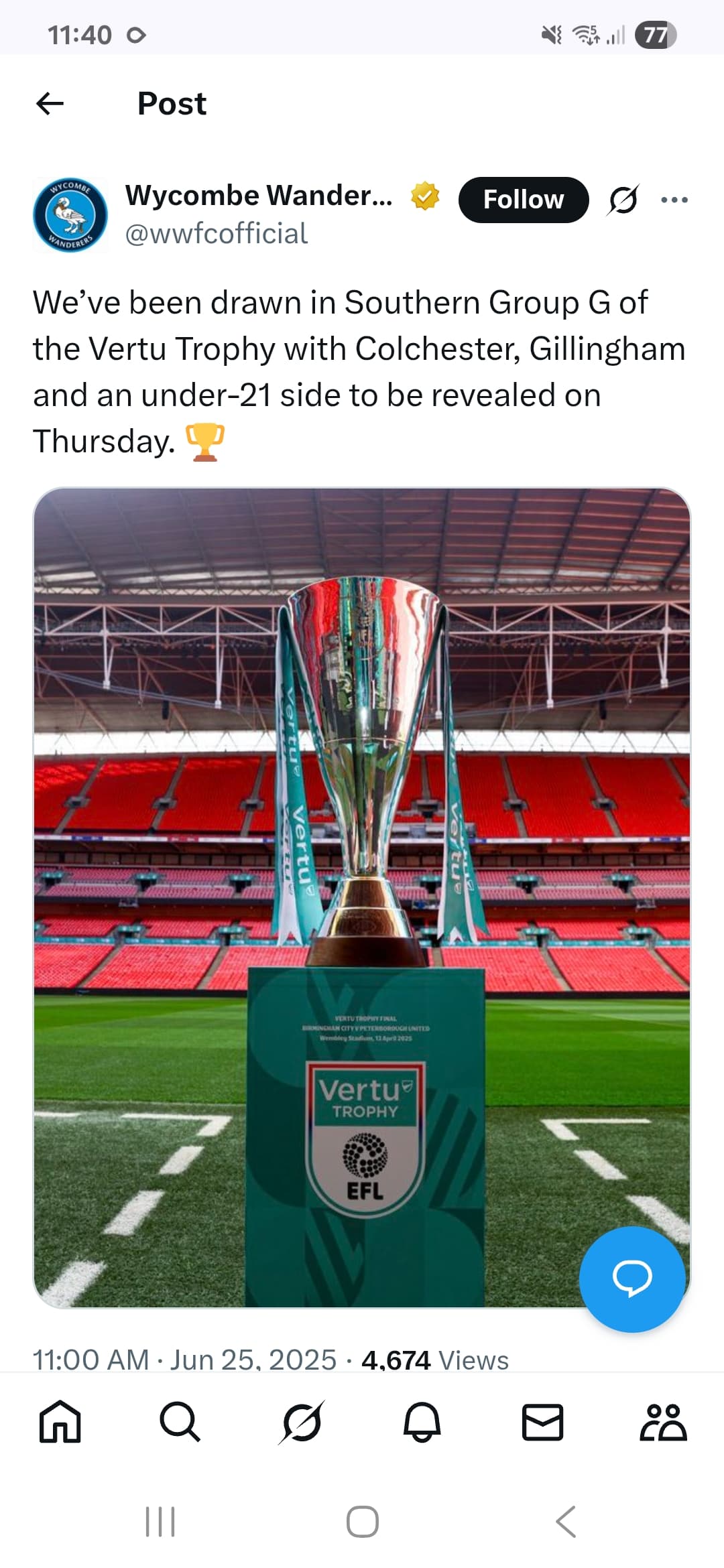Open the Search tab
Screen dimensions: 724x1568
pos(180,1421)
